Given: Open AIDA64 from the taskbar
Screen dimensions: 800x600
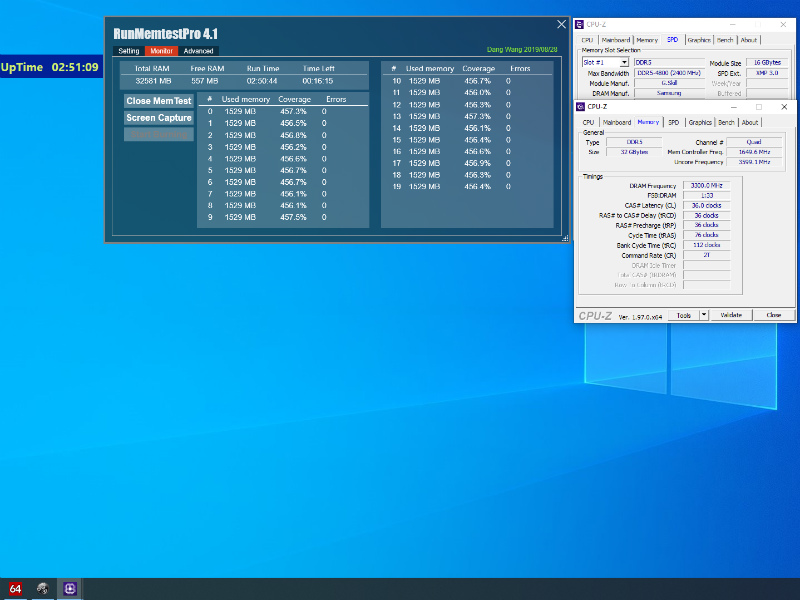Looking at the screenshot, I should click(15, 589).
